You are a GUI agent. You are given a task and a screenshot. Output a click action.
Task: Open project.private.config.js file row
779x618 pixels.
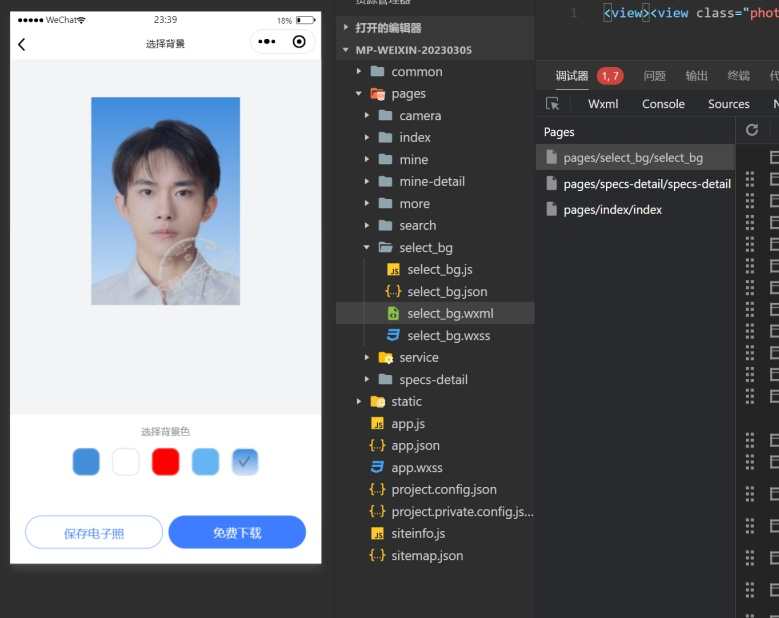pos(435,511)
